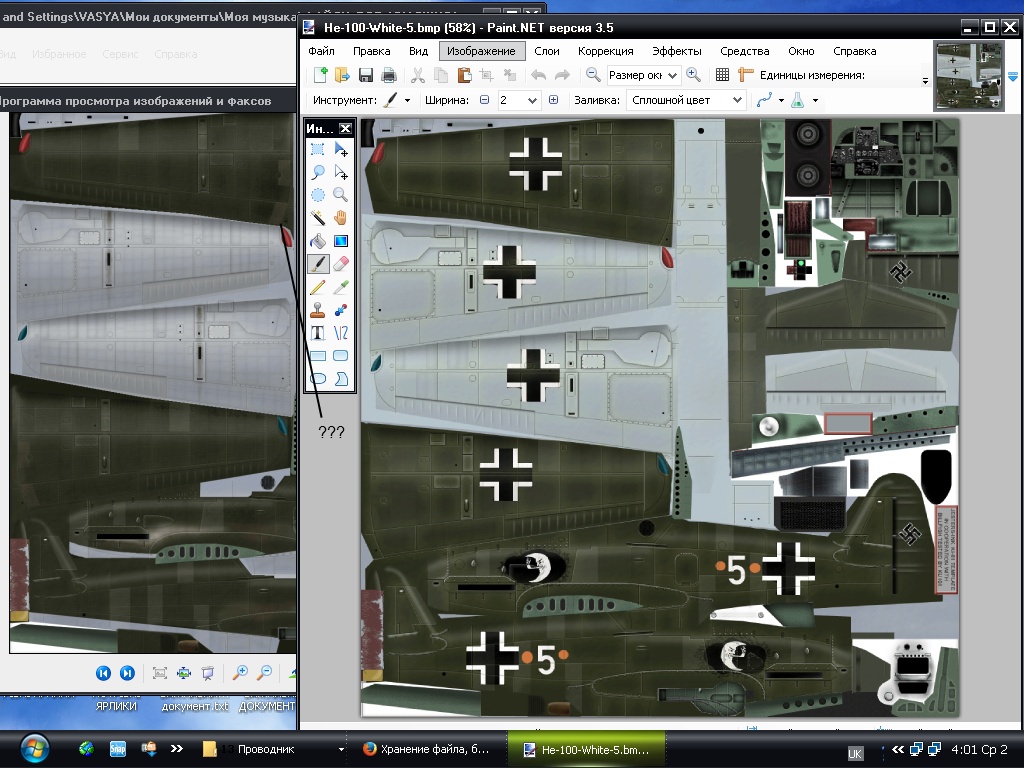The image size is (1024, 768).
Task: Open the Эффекты menu
Action: 677,51
